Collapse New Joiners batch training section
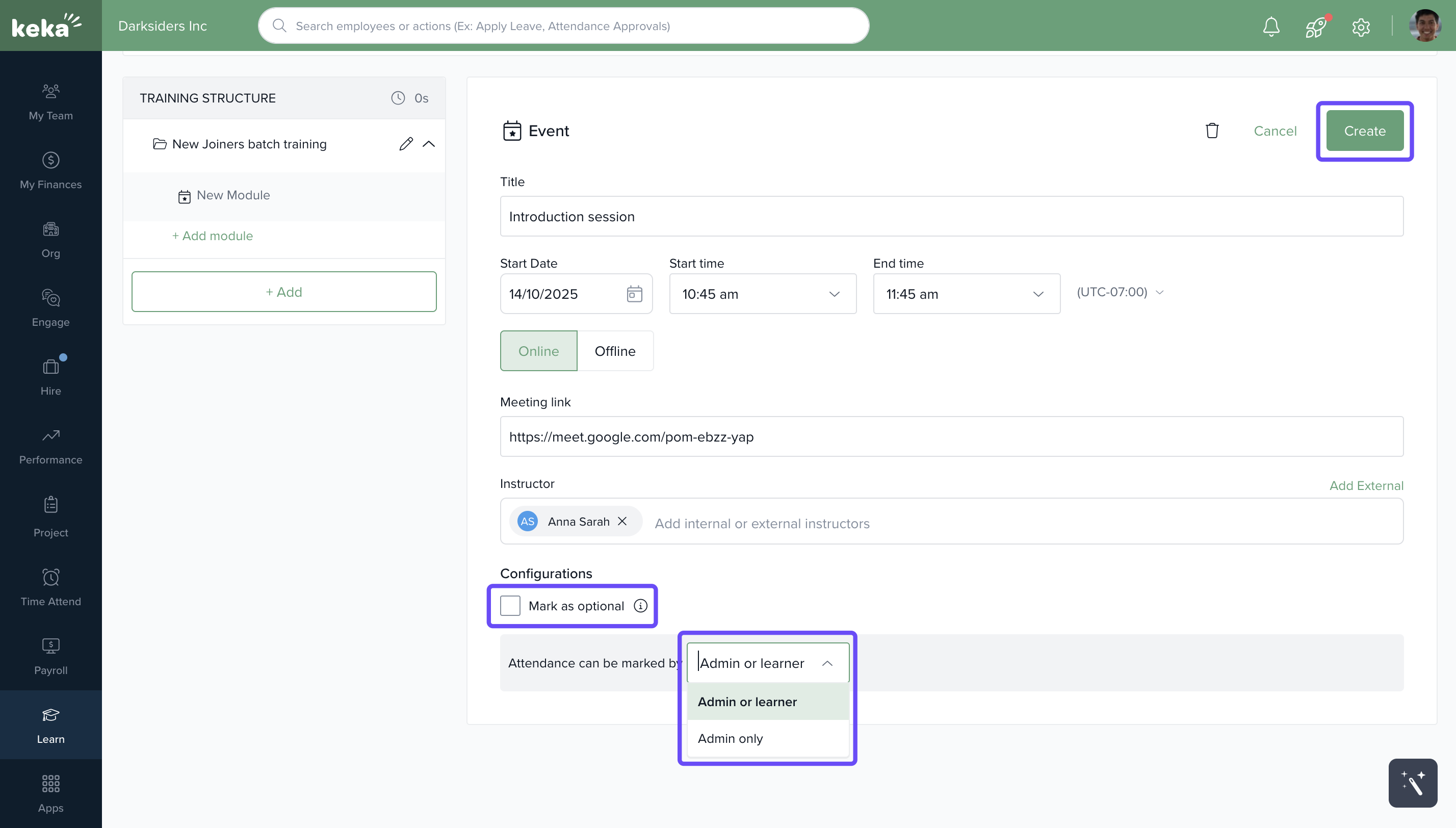This screenshot has height=828, width=1456. click(429, 144)
